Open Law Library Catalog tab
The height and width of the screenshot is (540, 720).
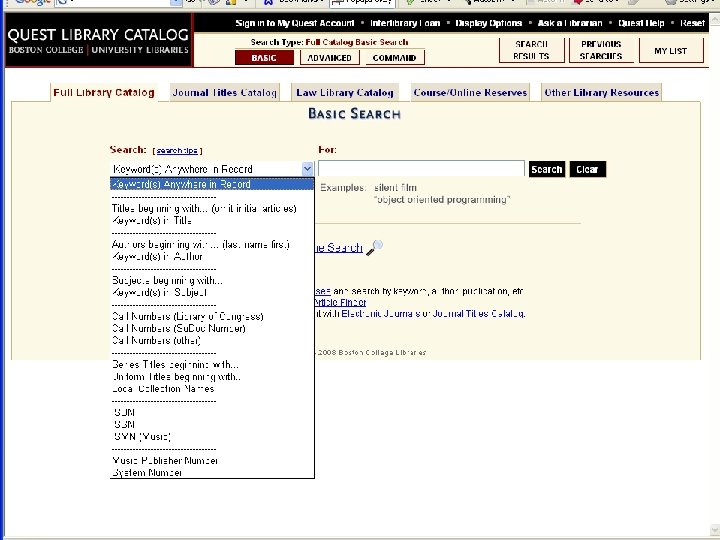click(345, 93)
